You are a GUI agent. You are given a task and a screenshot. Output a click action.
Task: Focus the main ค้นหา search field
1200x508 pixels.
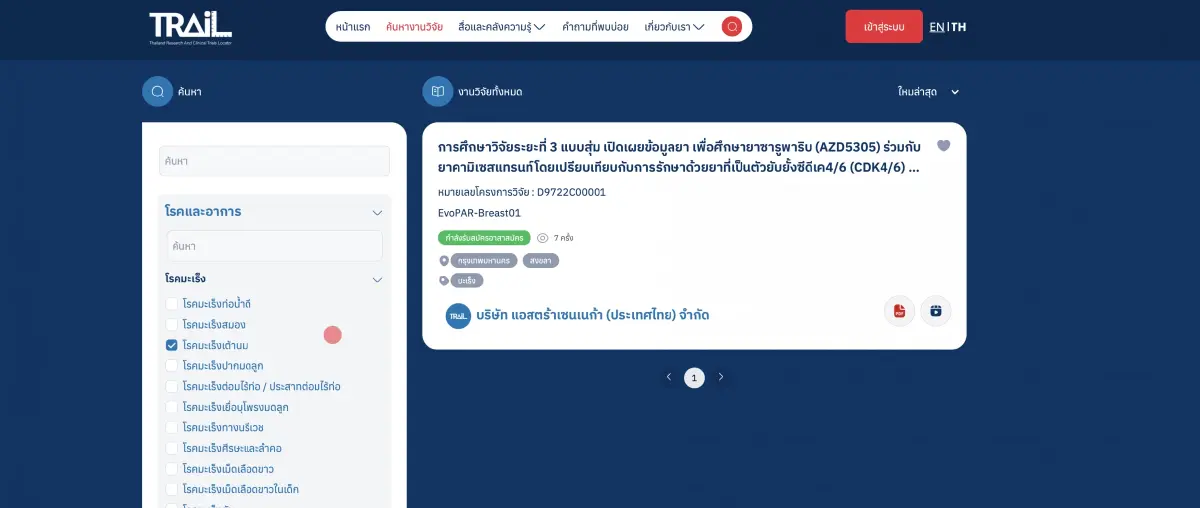point(274,161)
